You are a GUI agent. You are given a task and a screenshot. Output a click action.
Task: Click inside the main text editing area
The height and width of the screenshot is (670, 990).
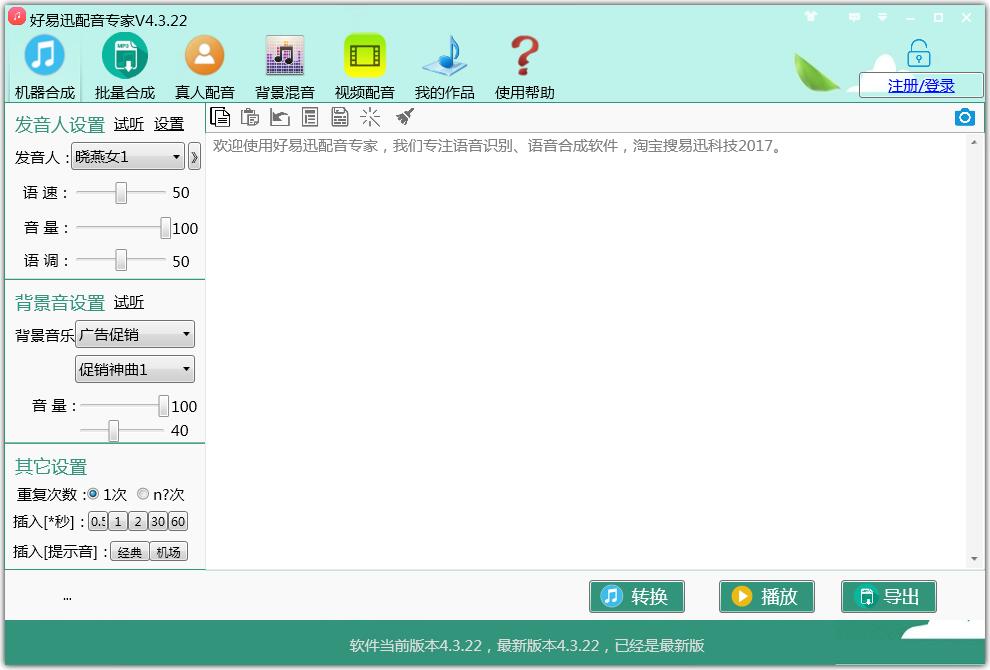click(585, 350)
